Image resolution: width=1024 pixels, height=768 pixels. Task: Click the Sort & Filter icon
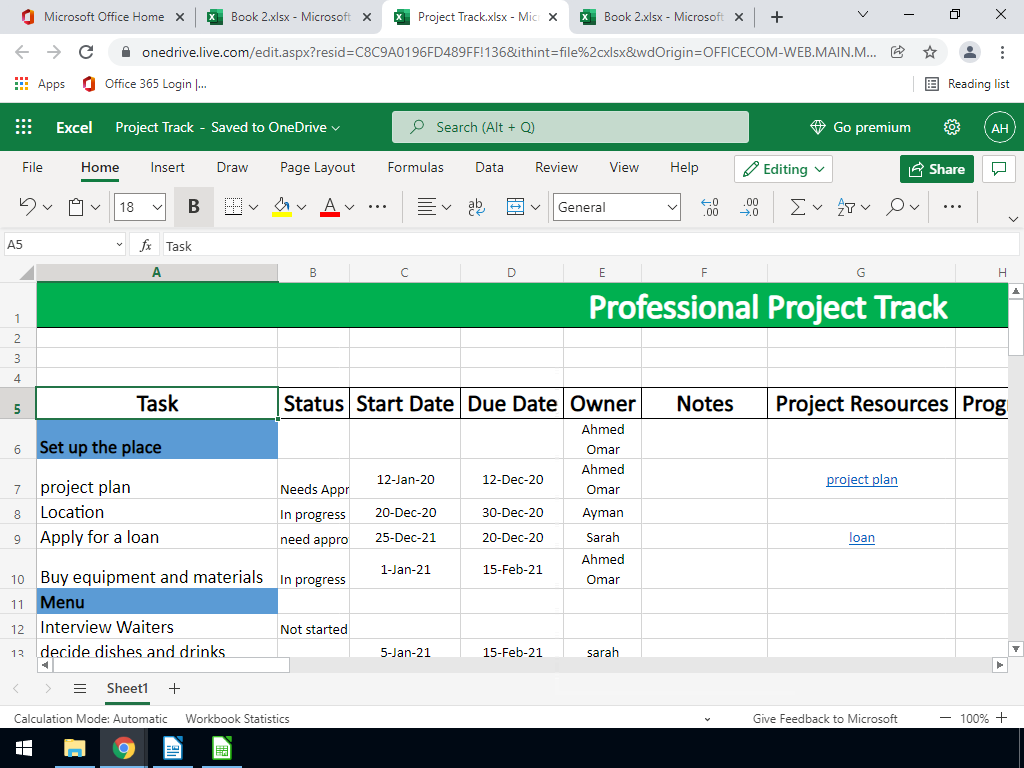pos(846,207)
